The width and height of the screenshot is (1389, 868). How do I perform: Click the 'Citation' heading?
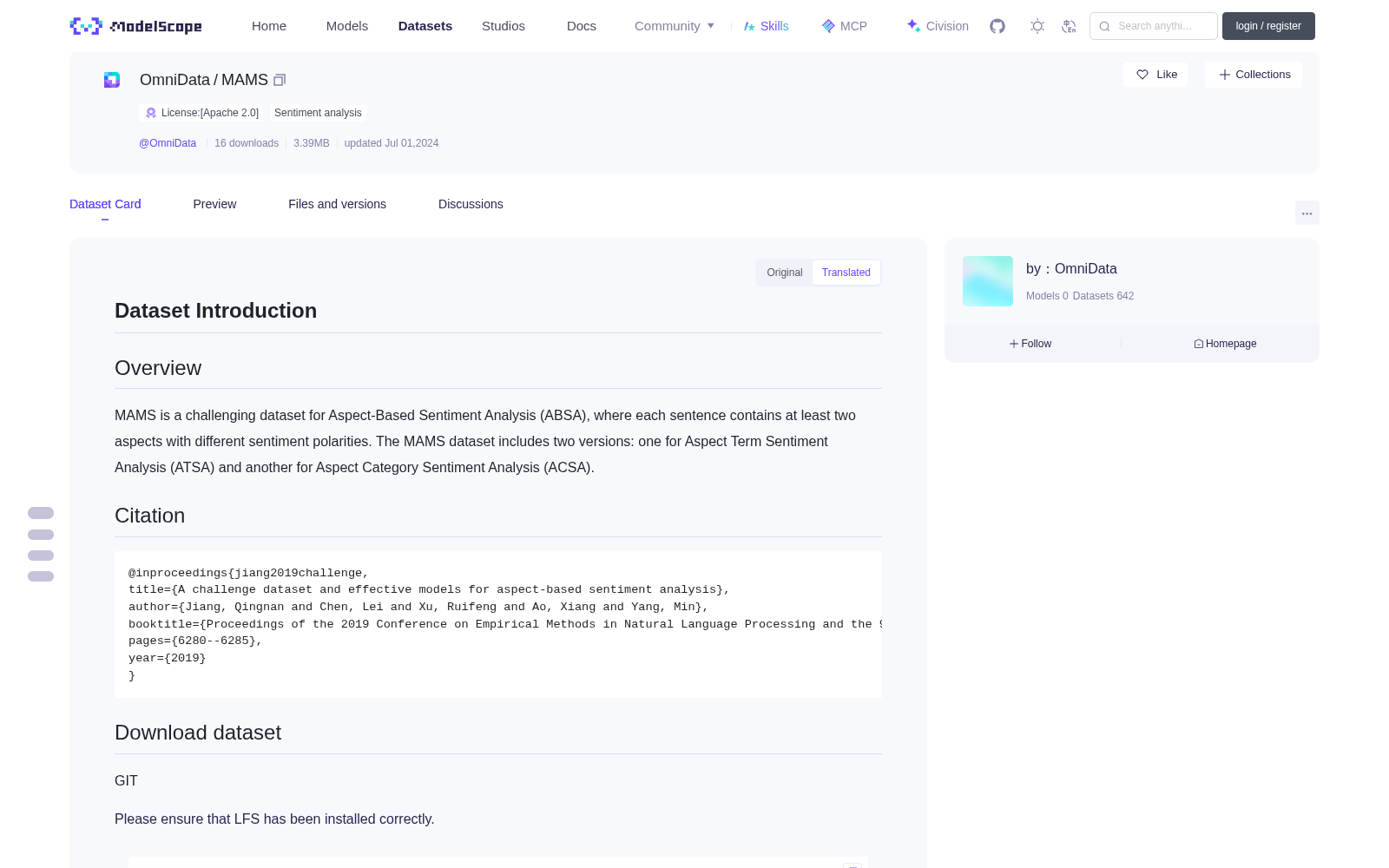point(150,516)
